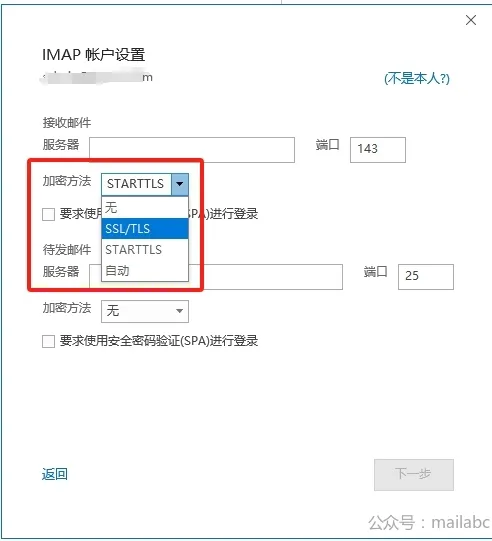Click the incoming port field showing 143

pos(378,150)
